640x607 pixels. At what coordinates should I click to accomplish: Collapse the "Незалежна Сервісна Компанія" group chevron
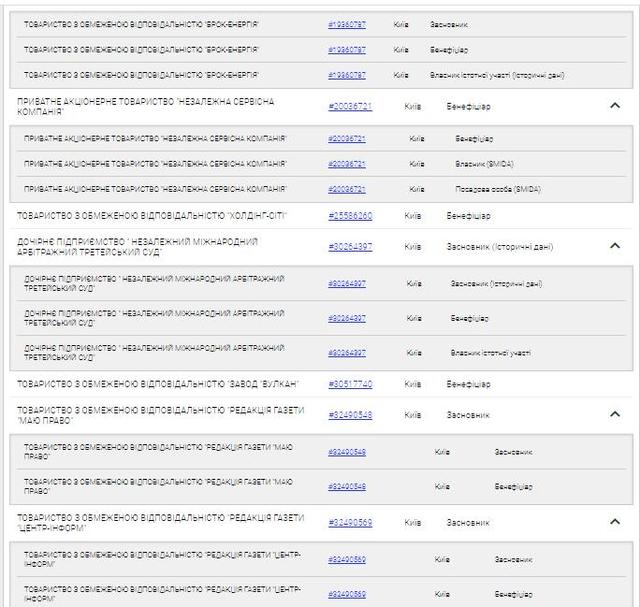614,105
